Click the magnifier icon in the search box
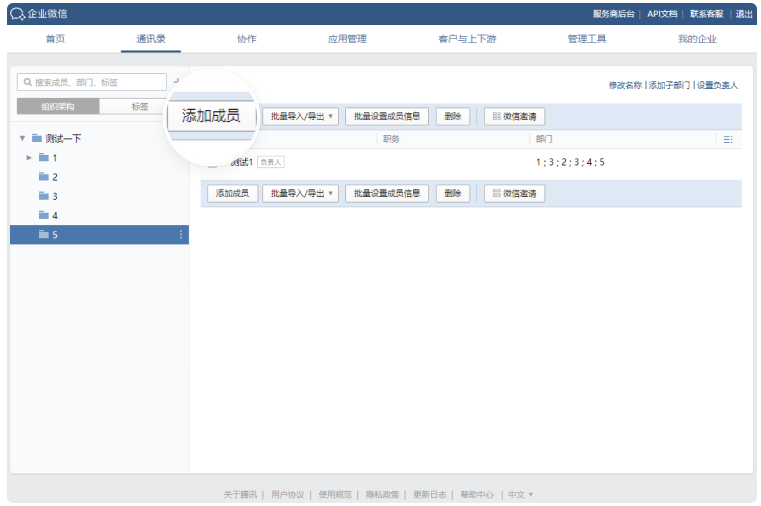Image resolution: width=761 pixels, height=506 pixels. point(27,82)
